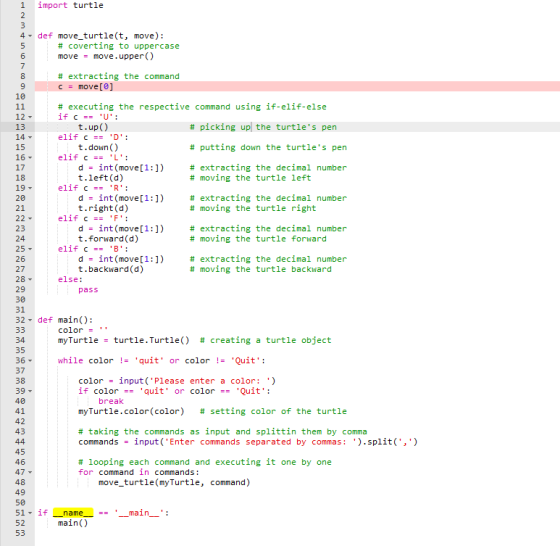This screenshot has width=560, height=546.
Task: Collapse the while loop fold arrow on line 36
Action: [x=30, y=361]
